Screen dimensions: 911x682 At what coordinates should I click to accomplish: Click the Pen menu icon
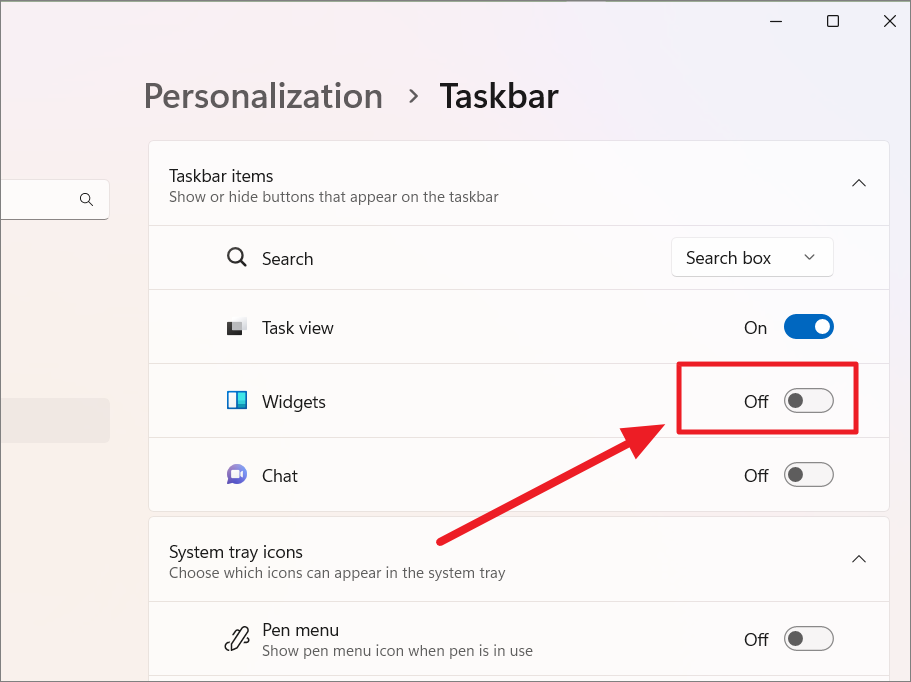237,639
